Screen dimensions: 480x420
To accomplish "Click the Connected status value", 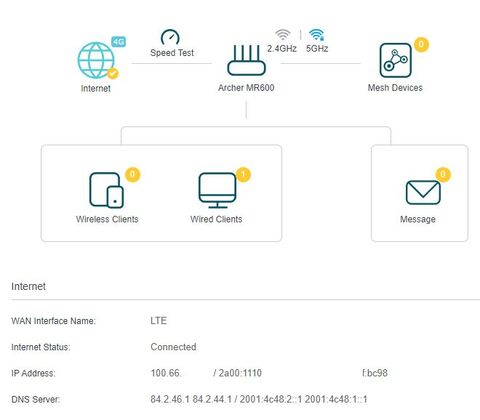I will [173, 347].
